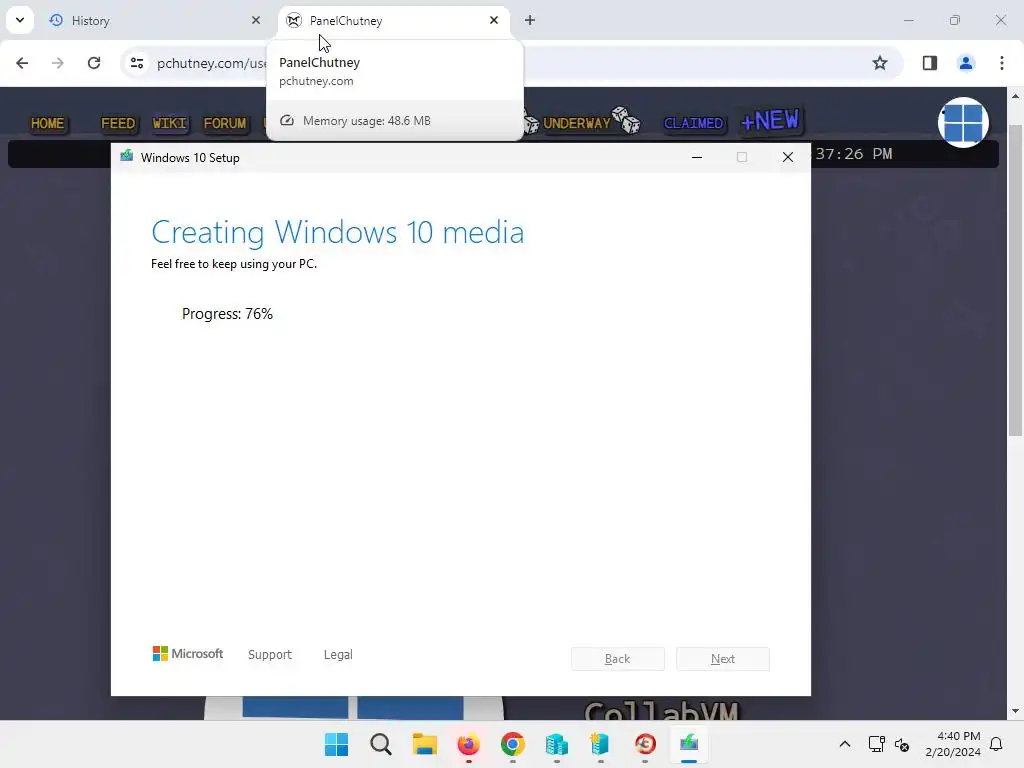Image resolution: width=1024 pixels, height=768 pixels.
Task: Open the network status tray icon
Action: point(876,744)
